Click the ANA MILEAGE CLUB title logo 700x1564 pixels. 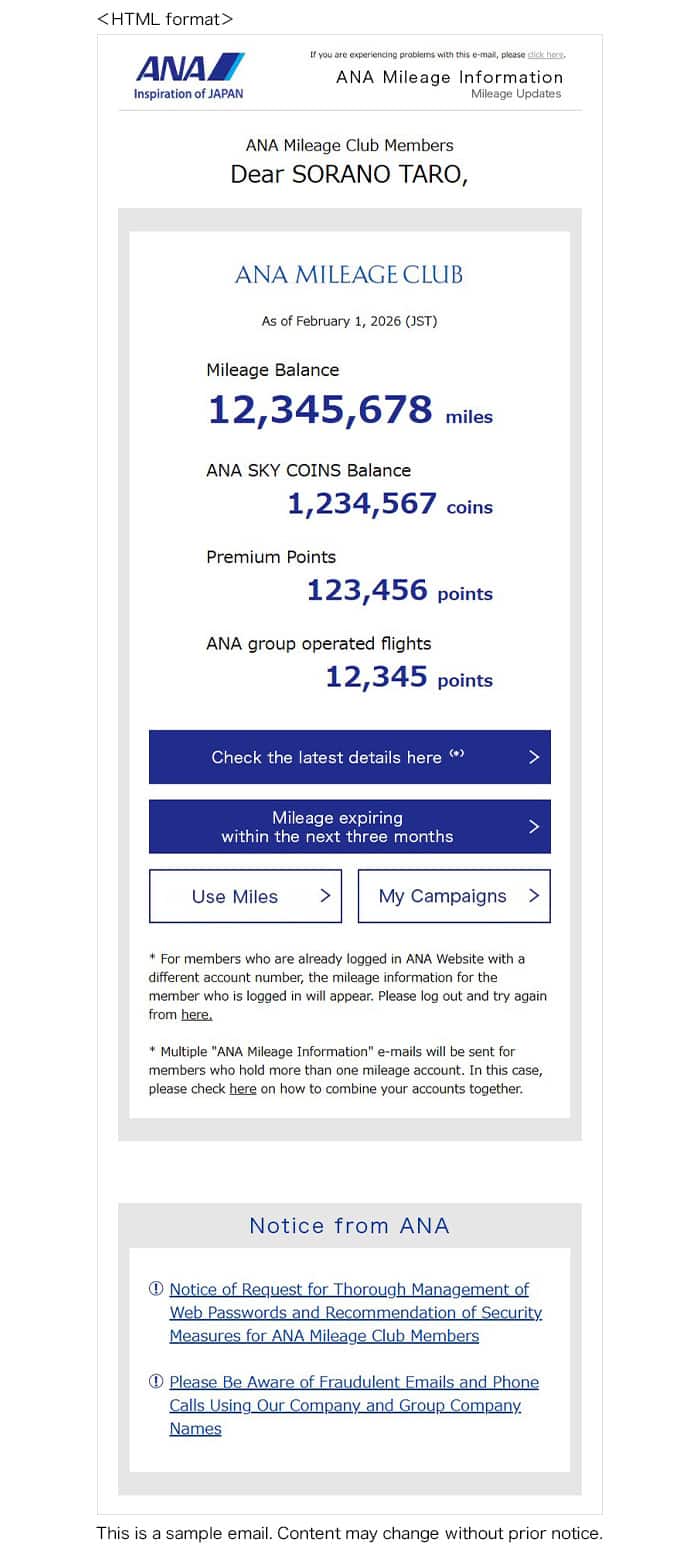coord(349,274)
